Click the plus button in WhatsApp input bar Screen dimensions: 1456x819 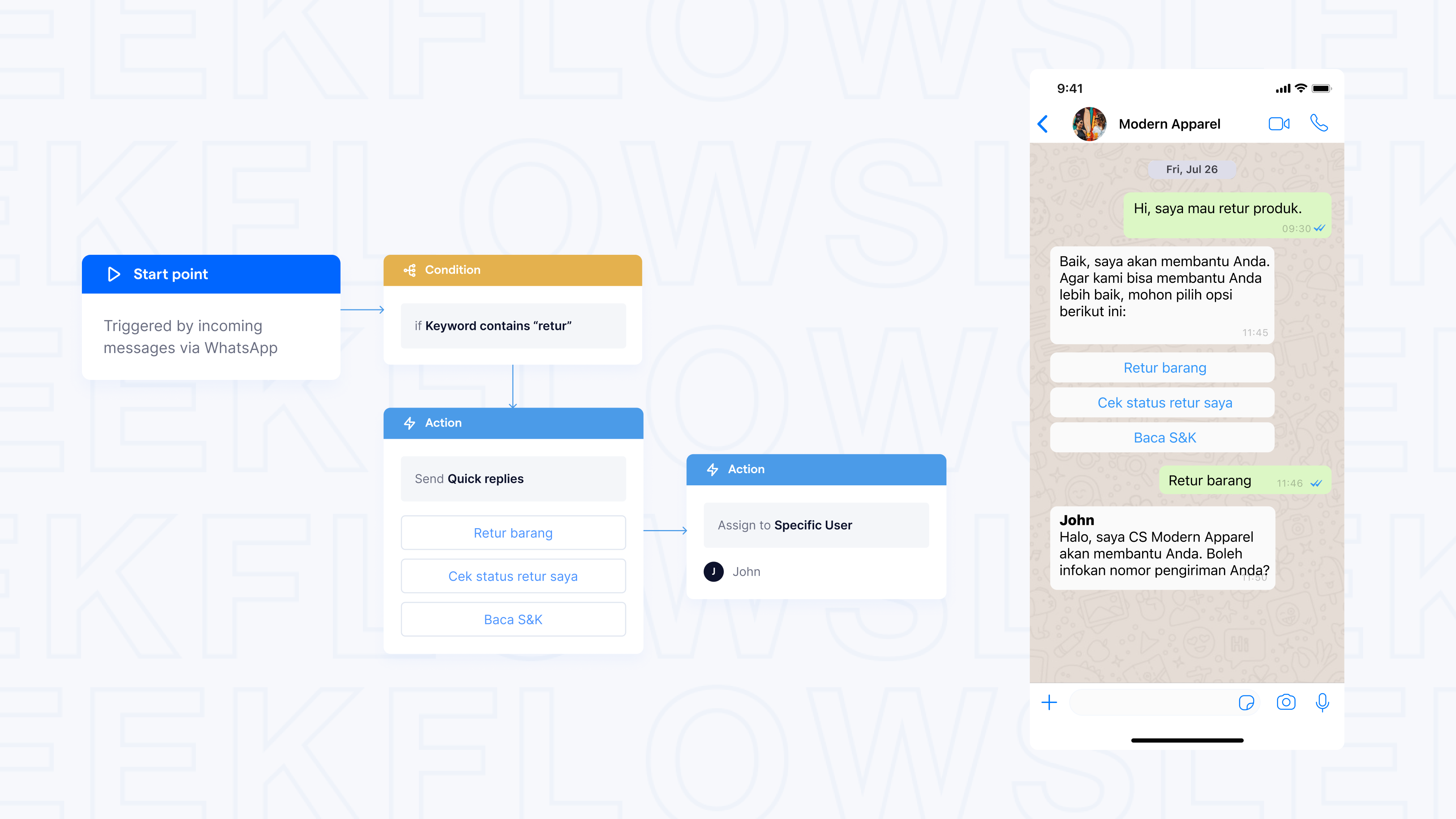(x=1049, y=702)
